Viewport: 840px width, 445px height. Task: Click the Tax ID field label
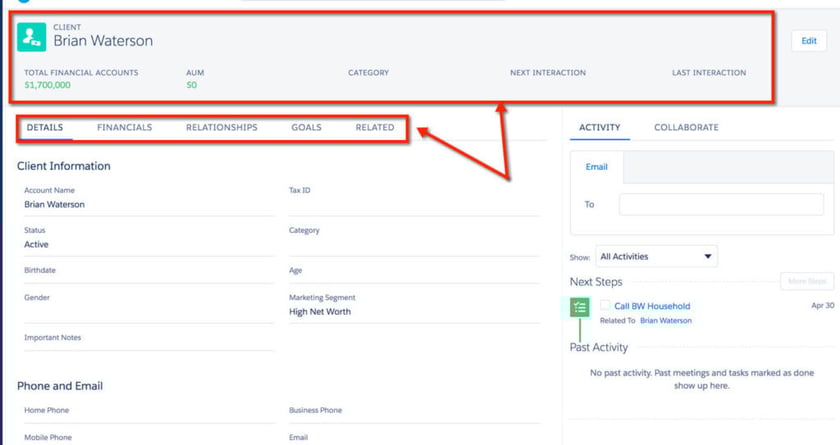click(299, 190)
